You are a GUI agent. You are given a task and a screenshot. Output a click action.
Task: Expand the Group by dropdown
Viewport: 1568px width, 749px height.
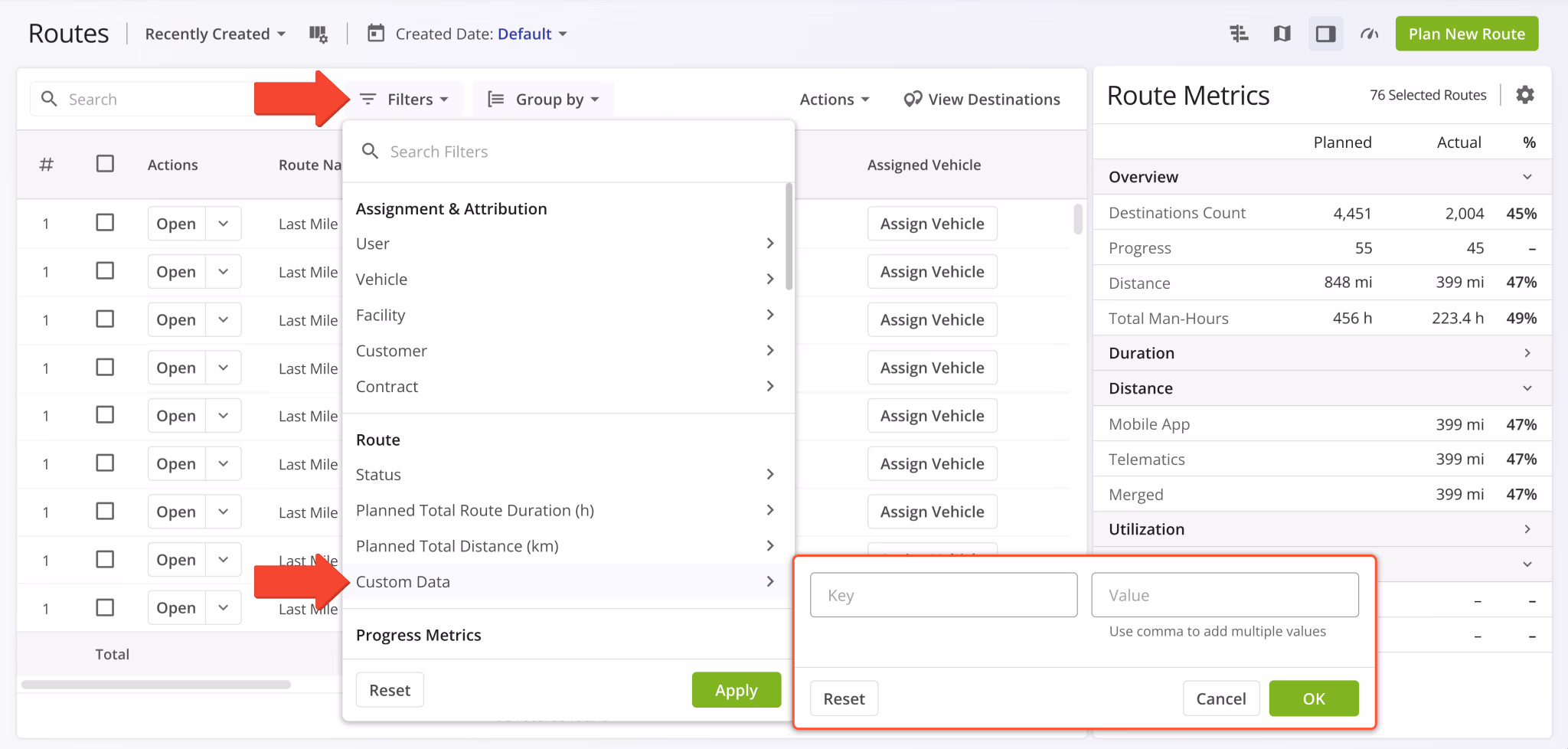544,99
